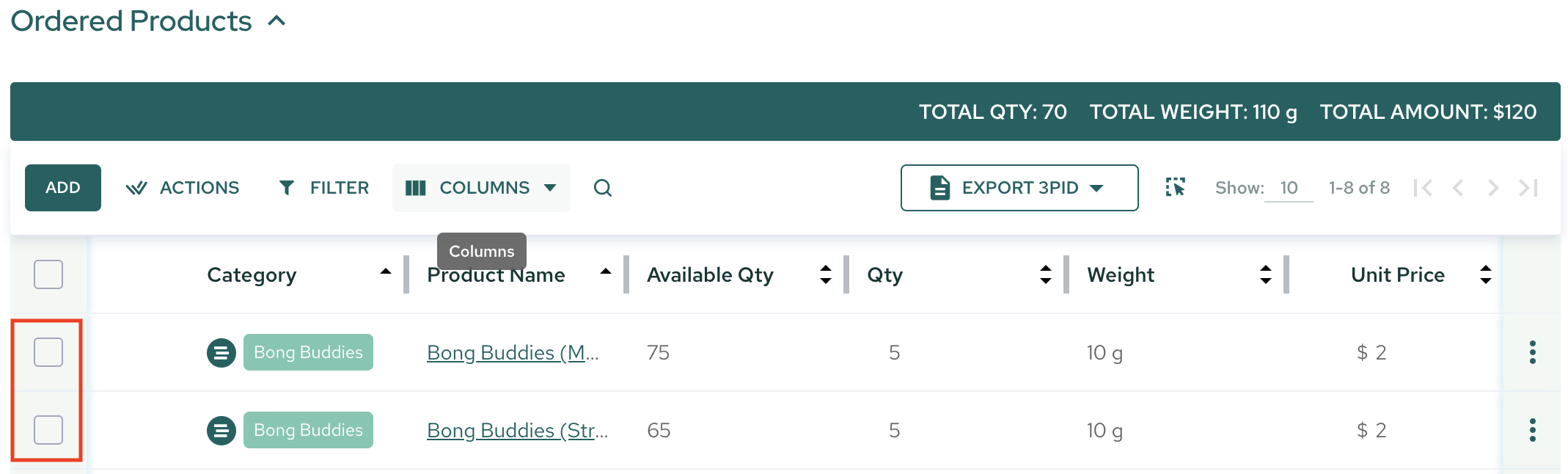Go to first page icon

click(x=1423, y=188)
